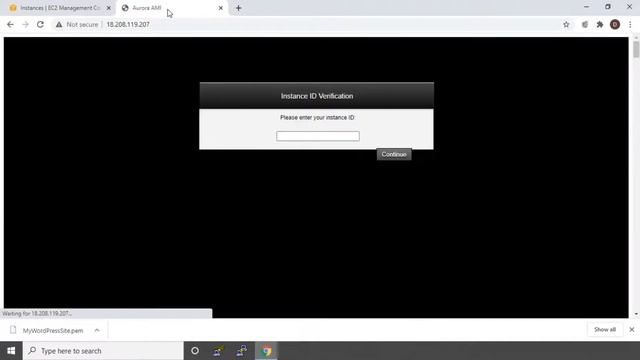Image resolution: width=640 pixels, height=360 pixels.
Task: Open Cortana circle icon on taskbar
Action: click(x=195, y=351)
